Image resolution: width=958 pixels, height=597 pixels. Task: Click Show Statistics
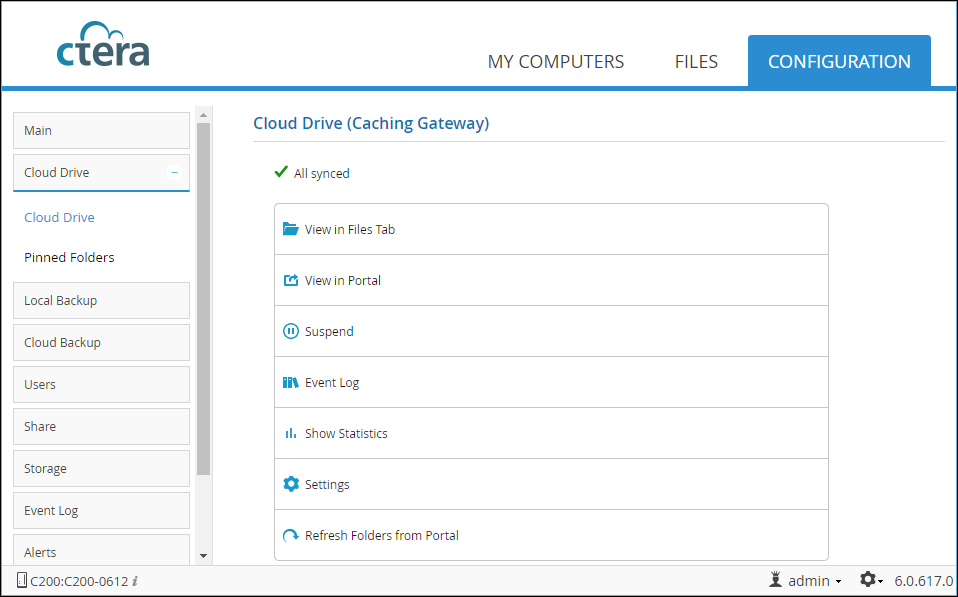(552, 433)
